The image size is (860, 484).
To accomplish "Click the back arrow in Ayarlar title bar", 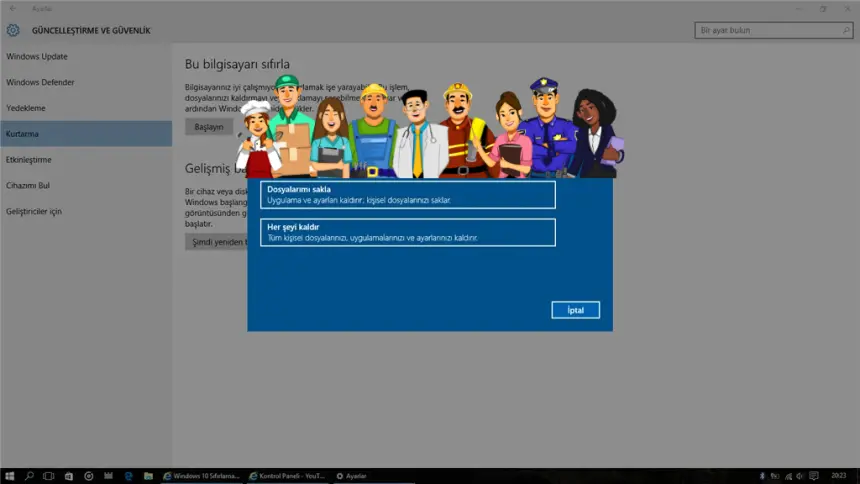I will [12, 8].
